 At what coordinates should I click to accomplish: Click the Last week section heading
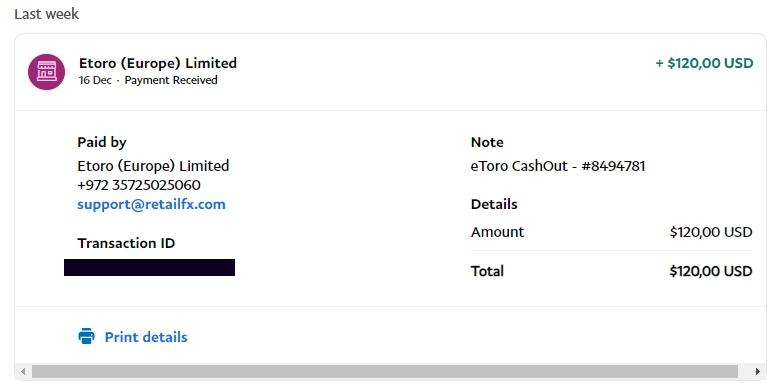47,14
